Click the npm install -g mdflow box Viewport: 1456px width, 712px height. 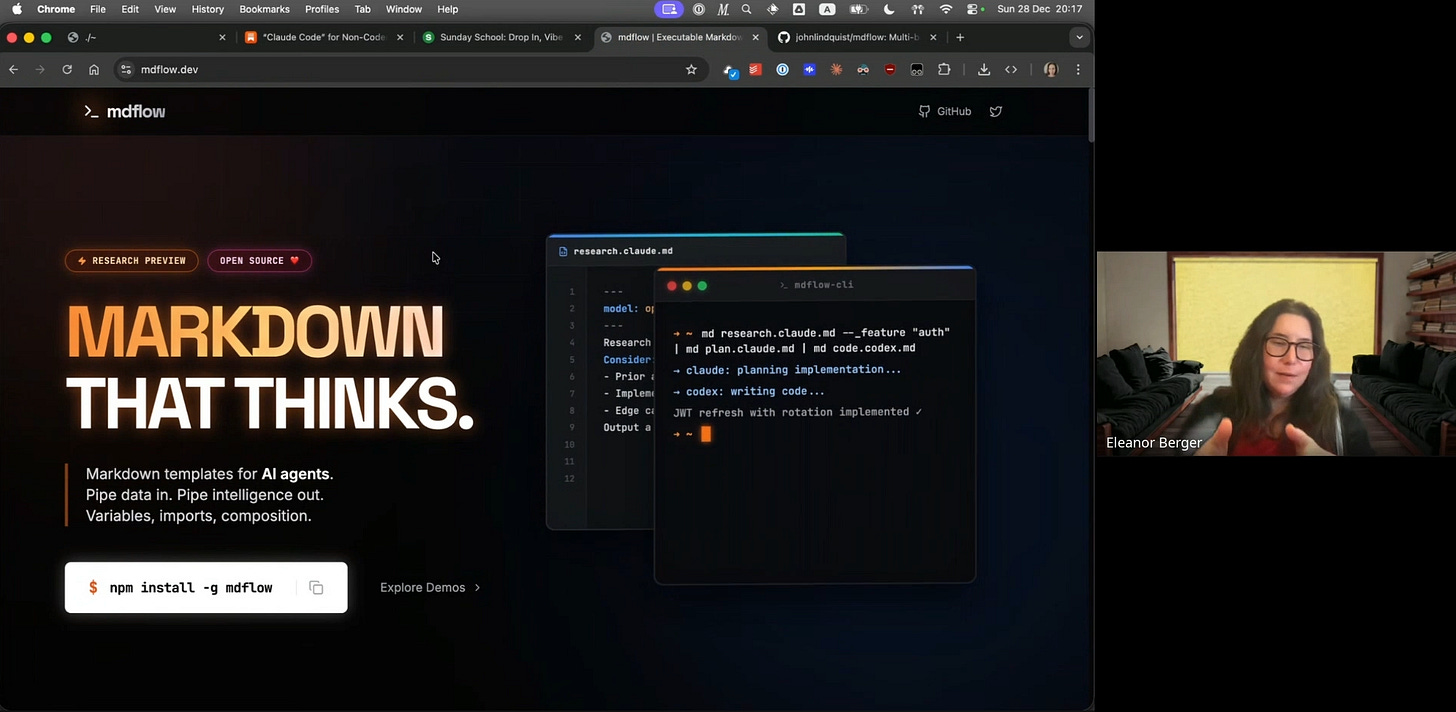(206, 588)
